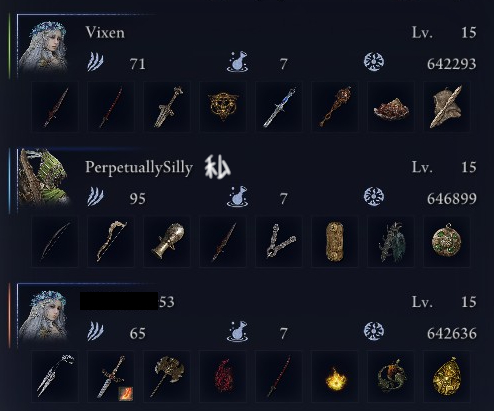Select the ornate bow in PerpetuallySilly's row
The image size is (494, 411).
(111, 241)
